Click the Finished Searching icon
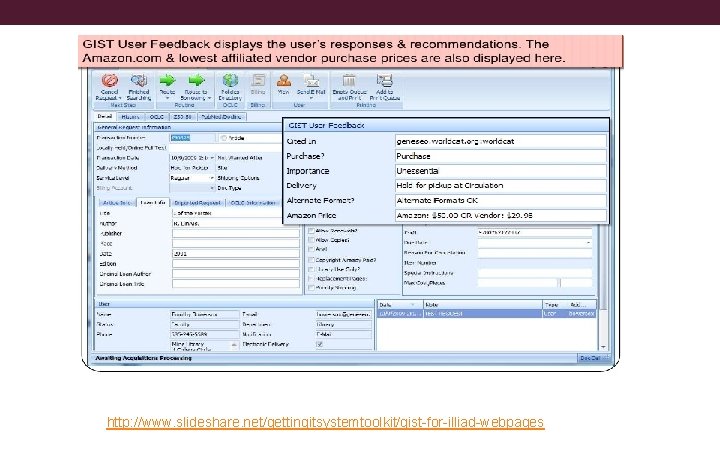Screen dimensions: 720x450 click(x=139, y=81)
